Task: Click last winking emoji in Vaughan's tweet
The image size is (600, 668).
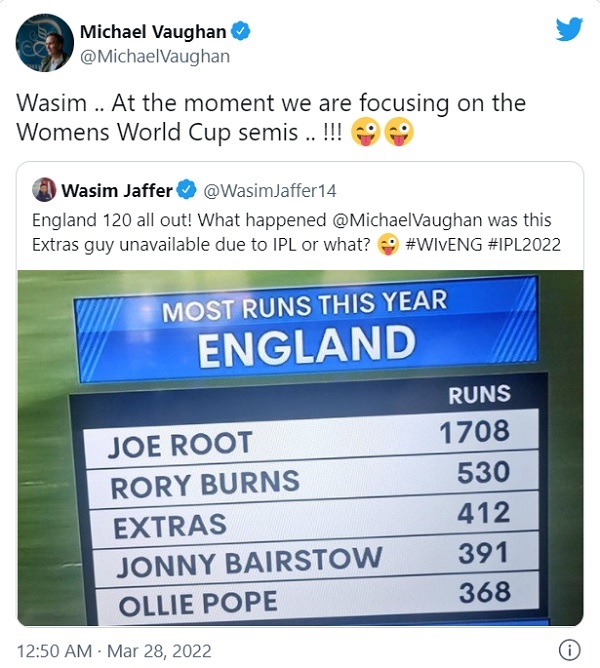Action: (401, 133)
